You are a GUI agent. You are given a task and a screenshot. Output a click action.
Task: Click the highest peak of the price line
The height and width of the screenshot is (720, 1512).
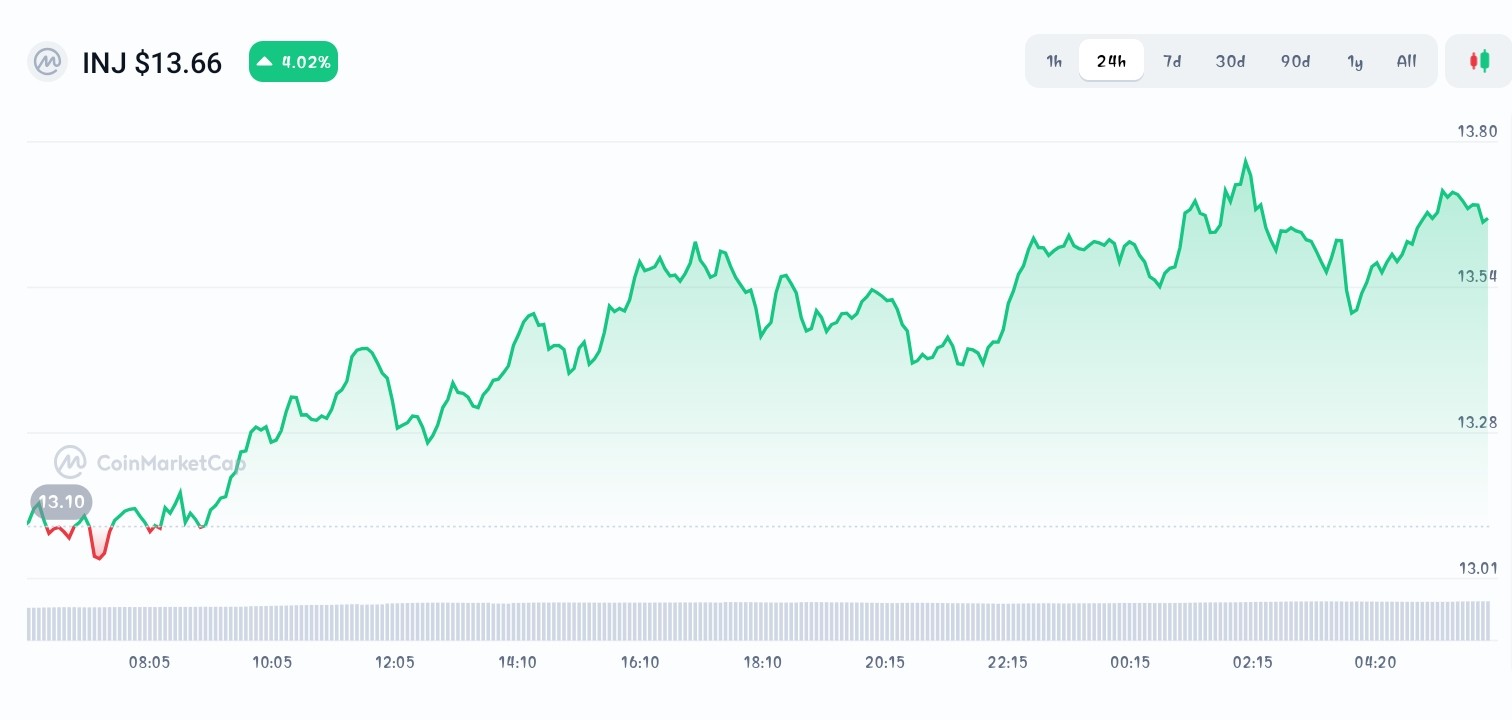[x=1245, y=161]
